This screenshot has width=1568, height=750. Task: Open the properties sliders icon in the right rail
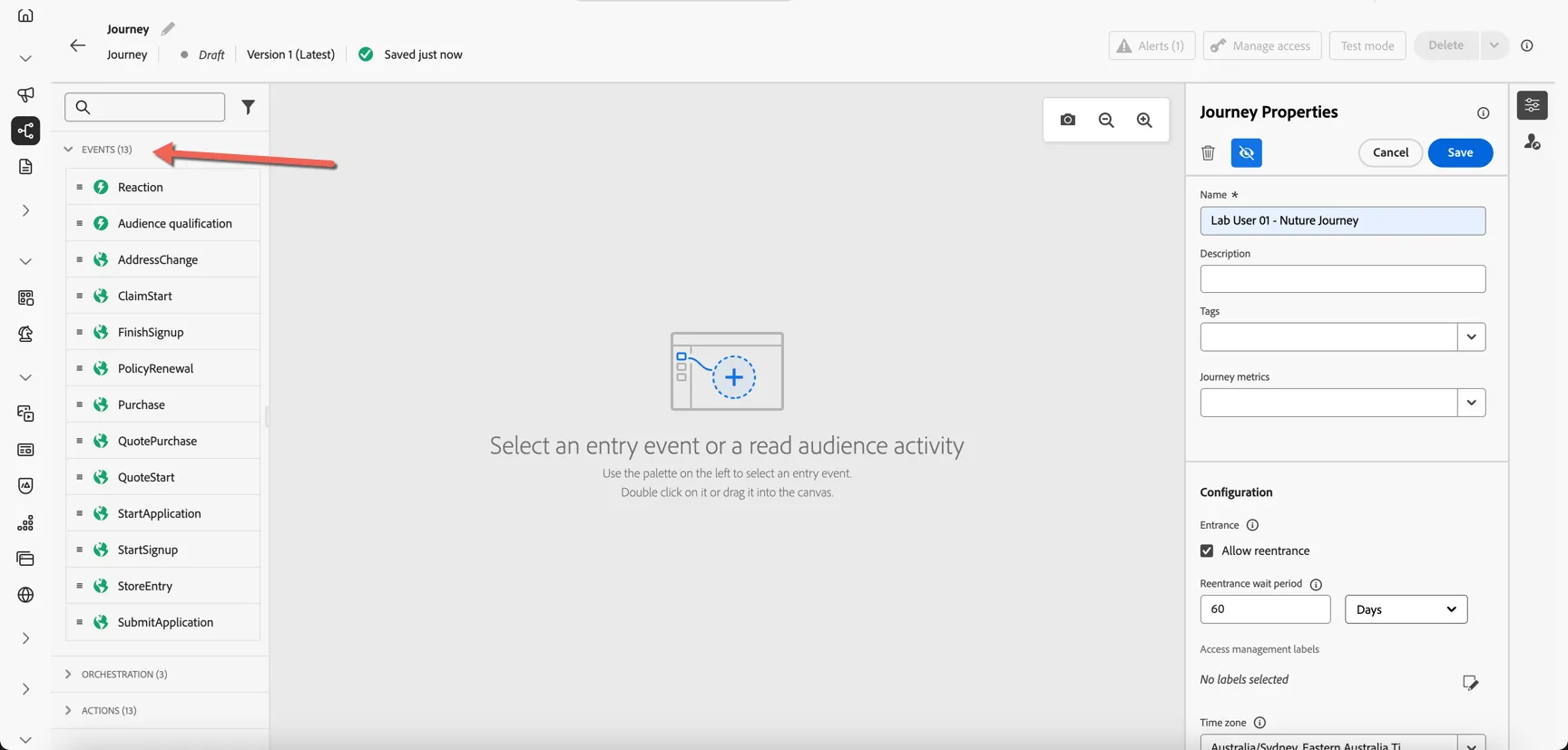tap(1533, 105)
